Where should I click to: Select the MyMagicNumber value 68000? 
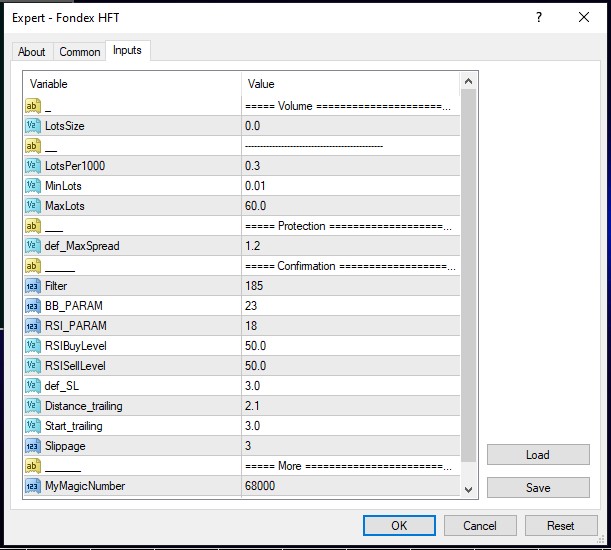(x=260, y=486)
